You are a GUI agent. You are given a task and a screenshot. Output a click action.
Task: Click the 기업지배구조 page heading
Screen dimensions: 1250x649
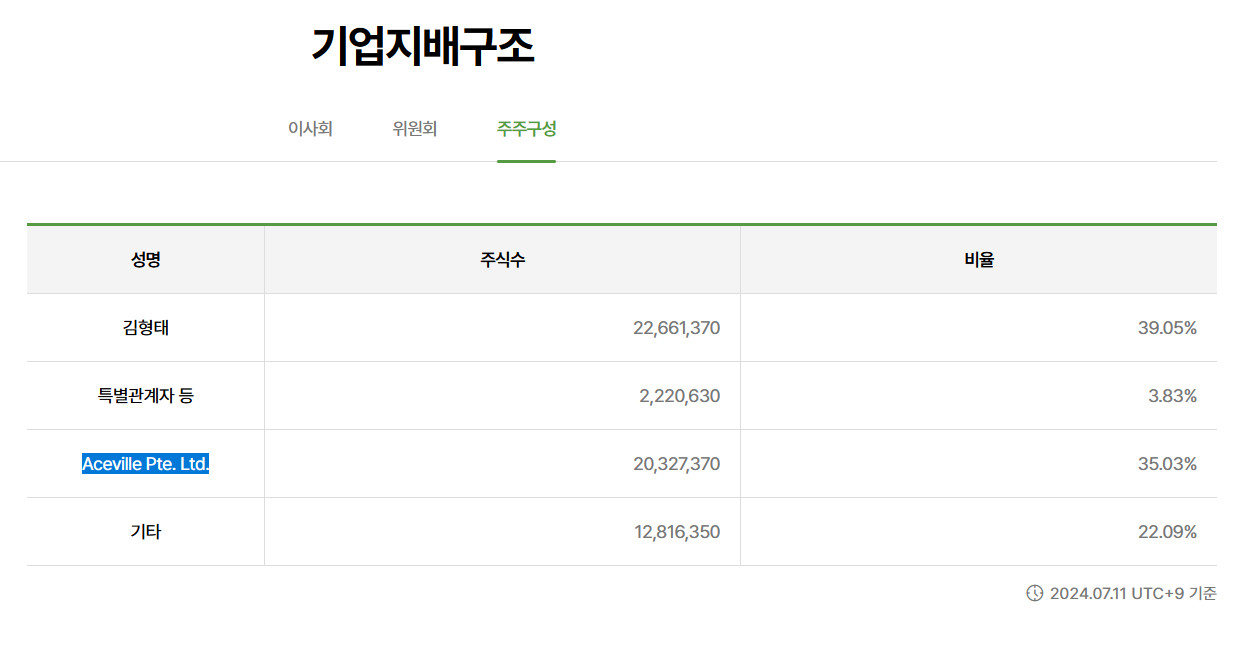(423, 46)
